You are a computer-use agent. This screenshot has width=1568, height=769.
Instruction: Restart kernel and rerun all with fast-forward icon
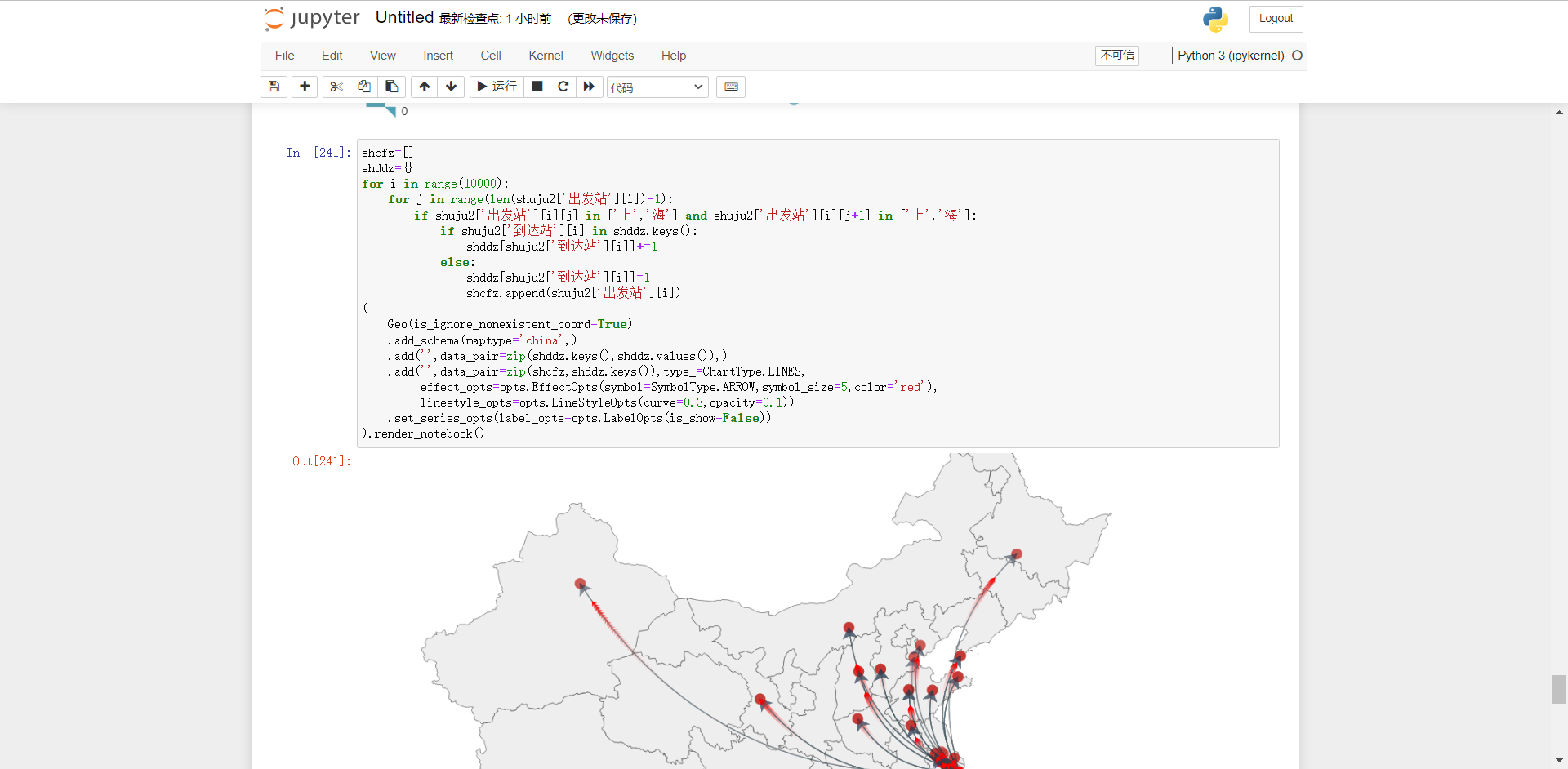pyautogui.click(x=589, y=87)
